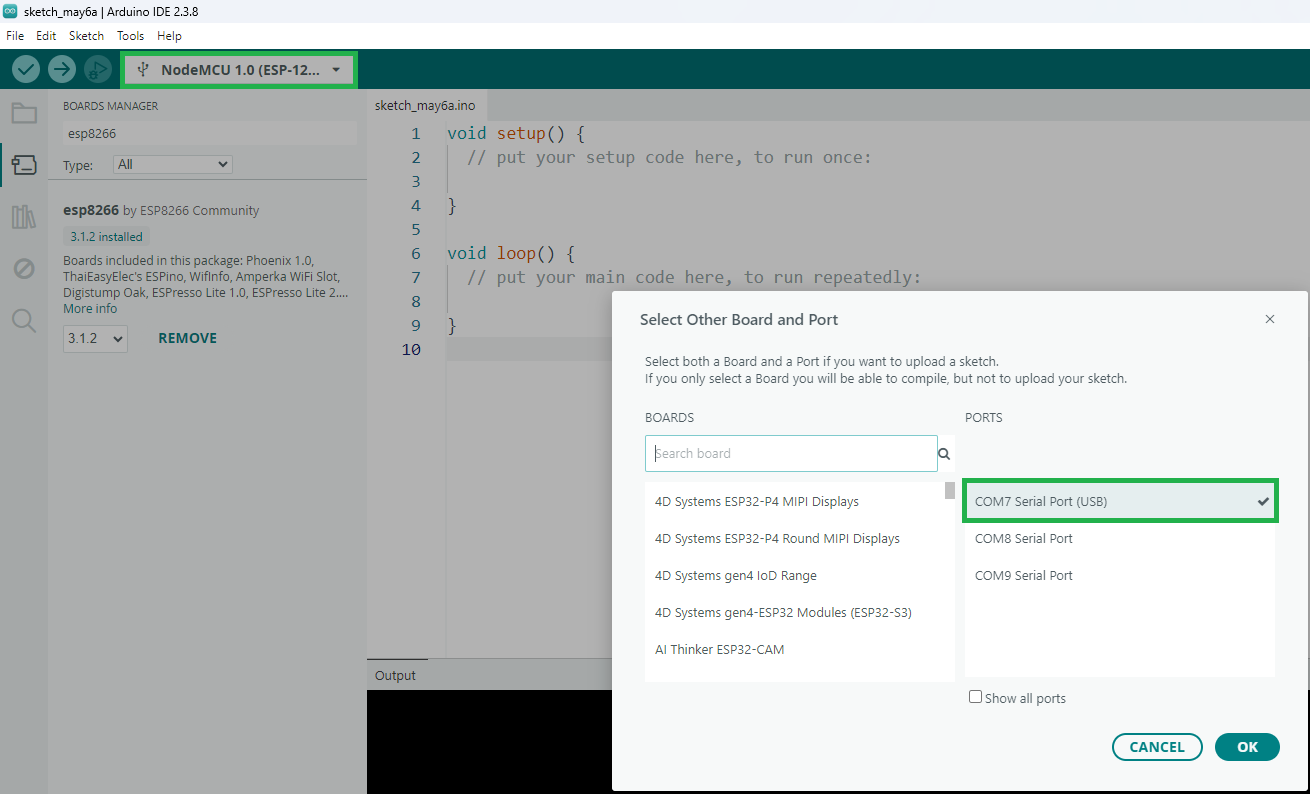Viewport: 1310px width, 794px height.
Task: Open the NodeMCU 1.0 board selector dropdown
Action: coord(239,70)
